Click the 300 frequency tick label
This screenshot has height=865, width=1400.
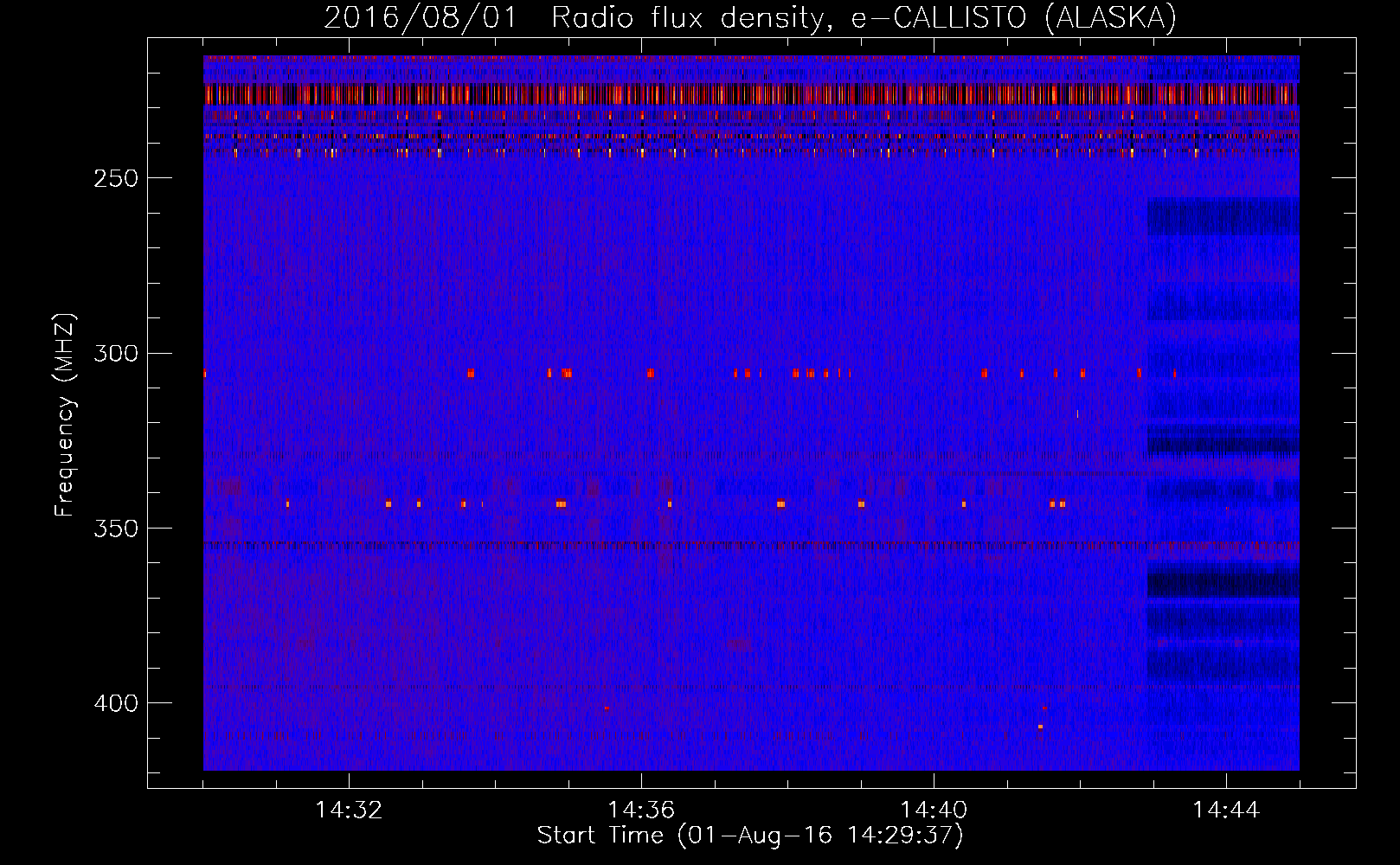(x=115, y=353)
